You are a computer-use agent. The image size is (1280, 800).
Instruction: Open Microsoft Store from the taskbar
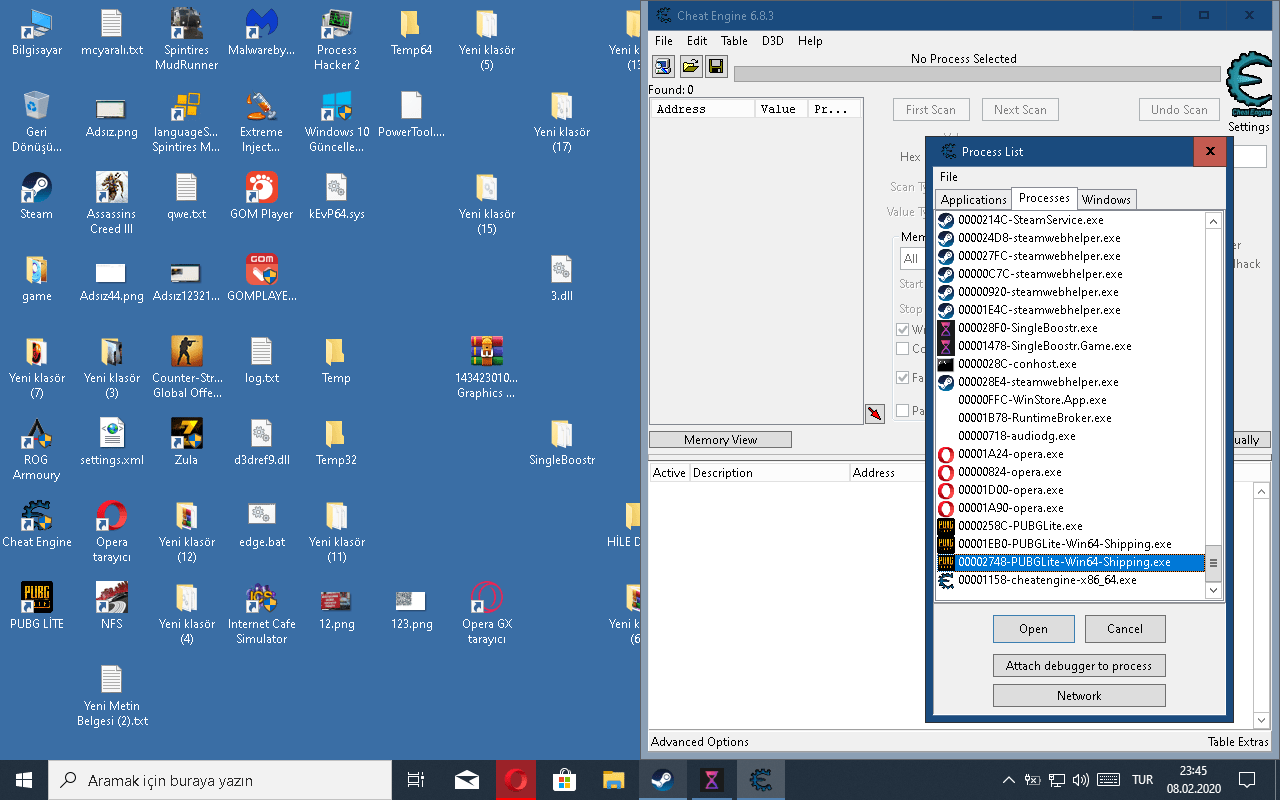[565, 780]
